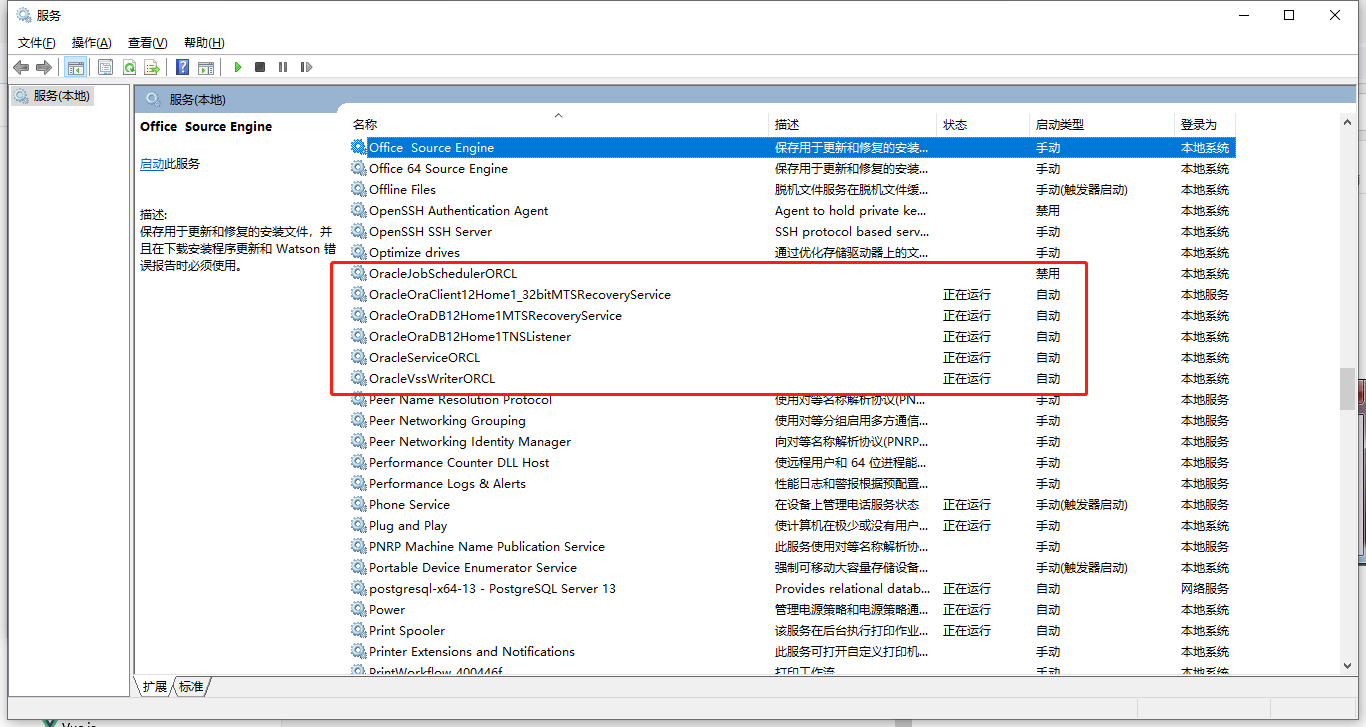Select the OpenSSH Authentication Agent service
This screenshot has width=1366, height=727.
click(458, 210)
